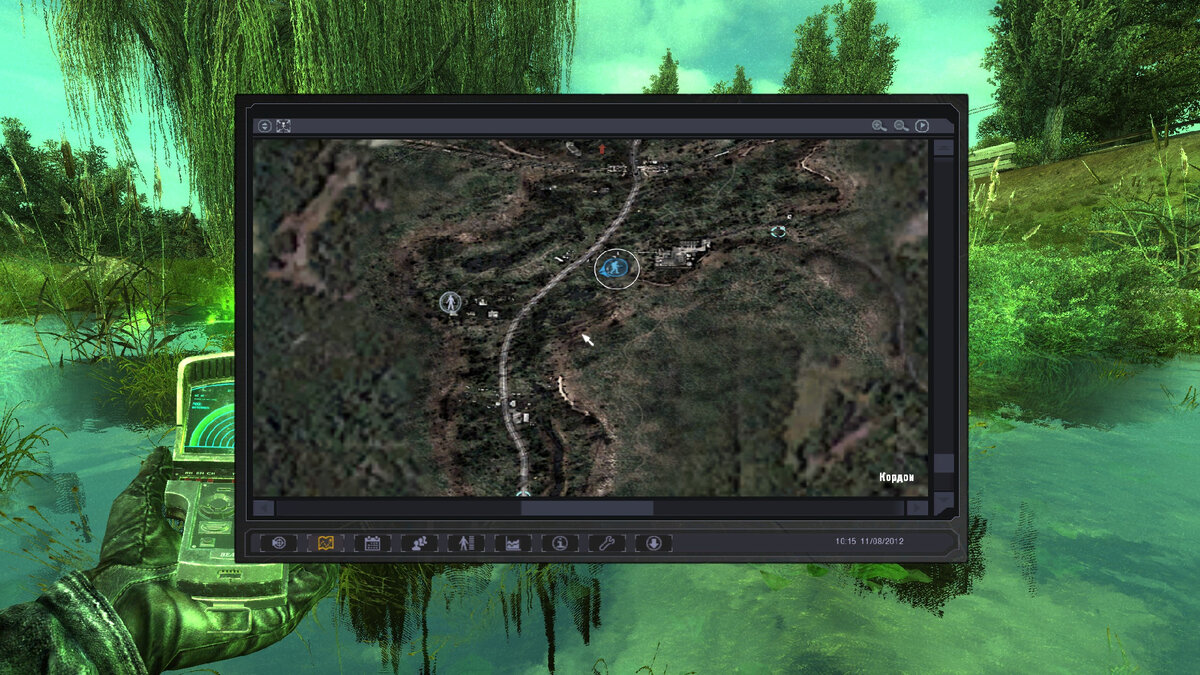Click the horizontal scrollbar thumb
The width and height of the screenshot is (1200, 675).
point(587,508)
